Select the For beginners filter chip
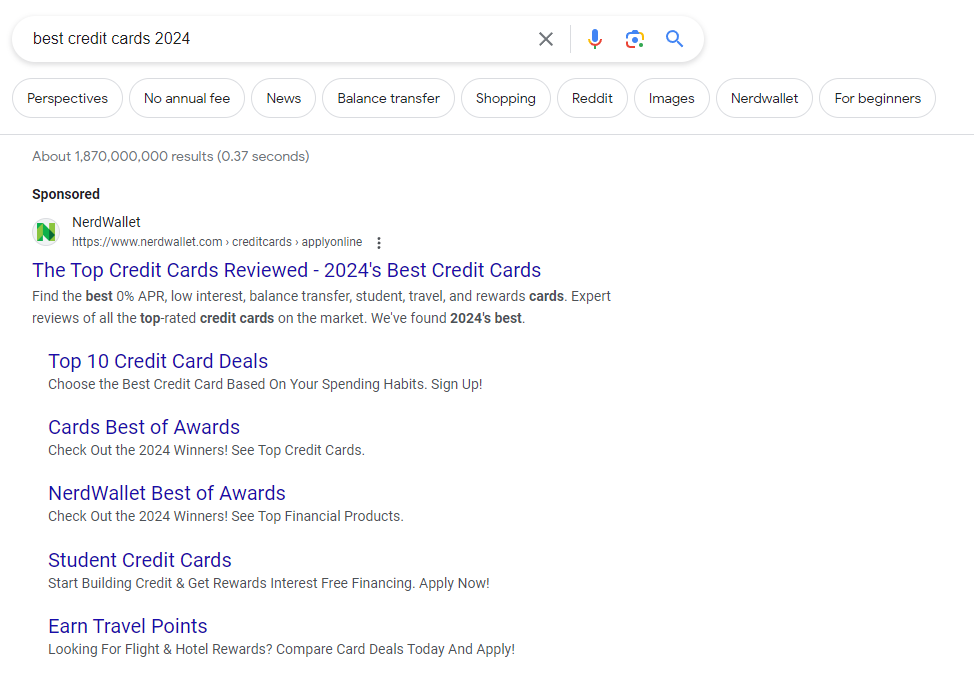The image size is (974, 683). point(877,98)
